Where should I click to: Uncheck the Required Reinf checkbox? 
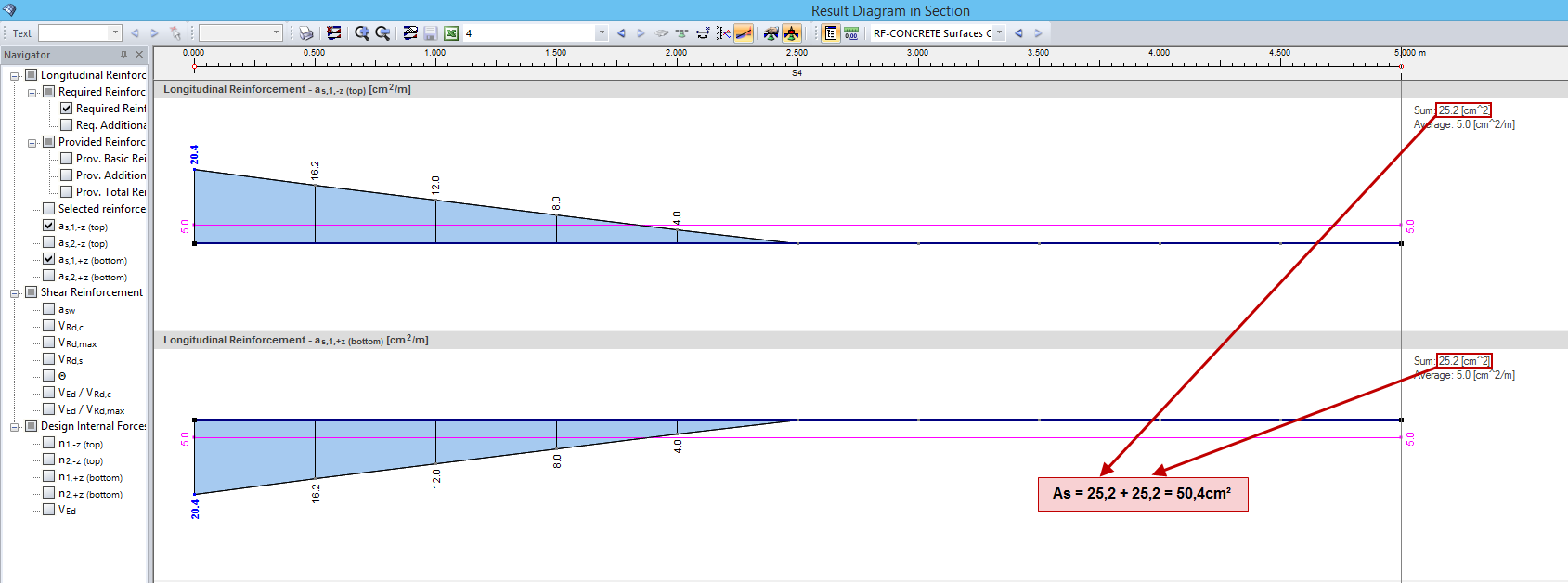click(67, 109)
